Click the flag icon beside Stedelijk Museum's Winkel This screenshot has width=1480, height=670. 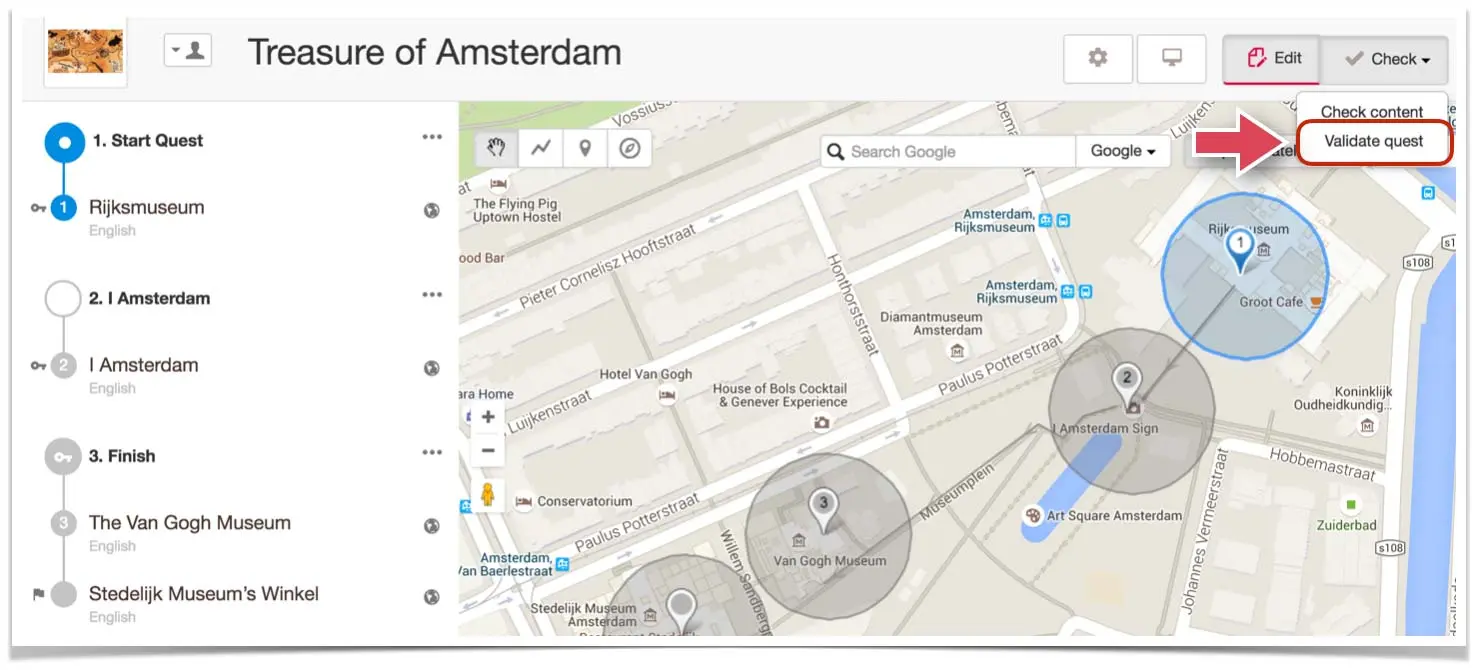38,594
